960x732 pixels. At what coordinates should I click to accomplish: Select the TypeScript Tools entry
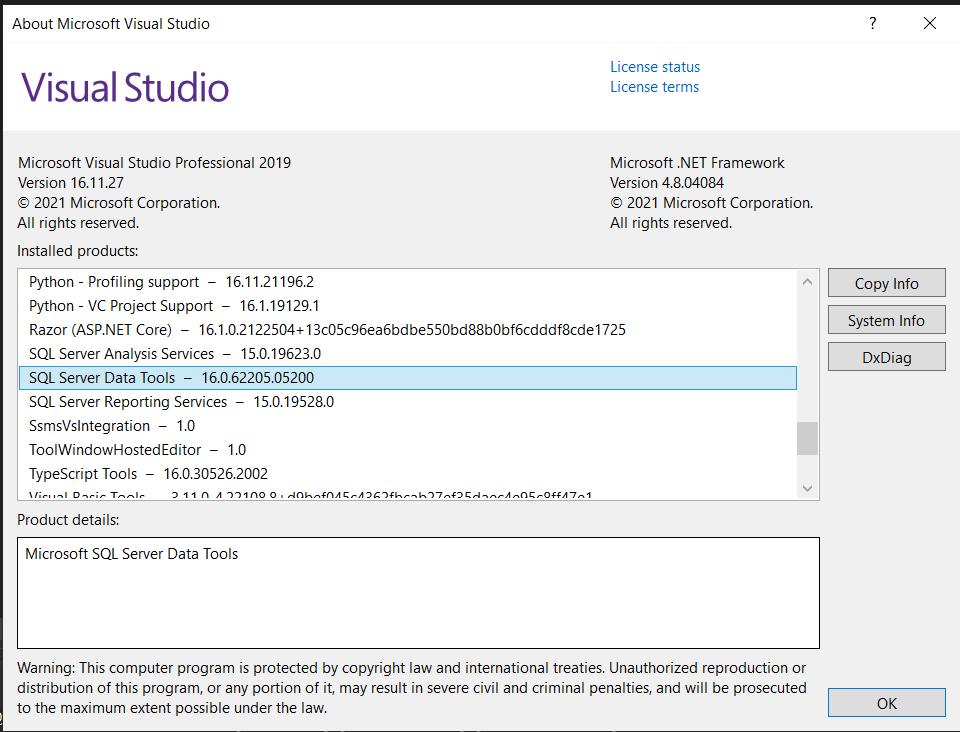[x=408, y=474]
